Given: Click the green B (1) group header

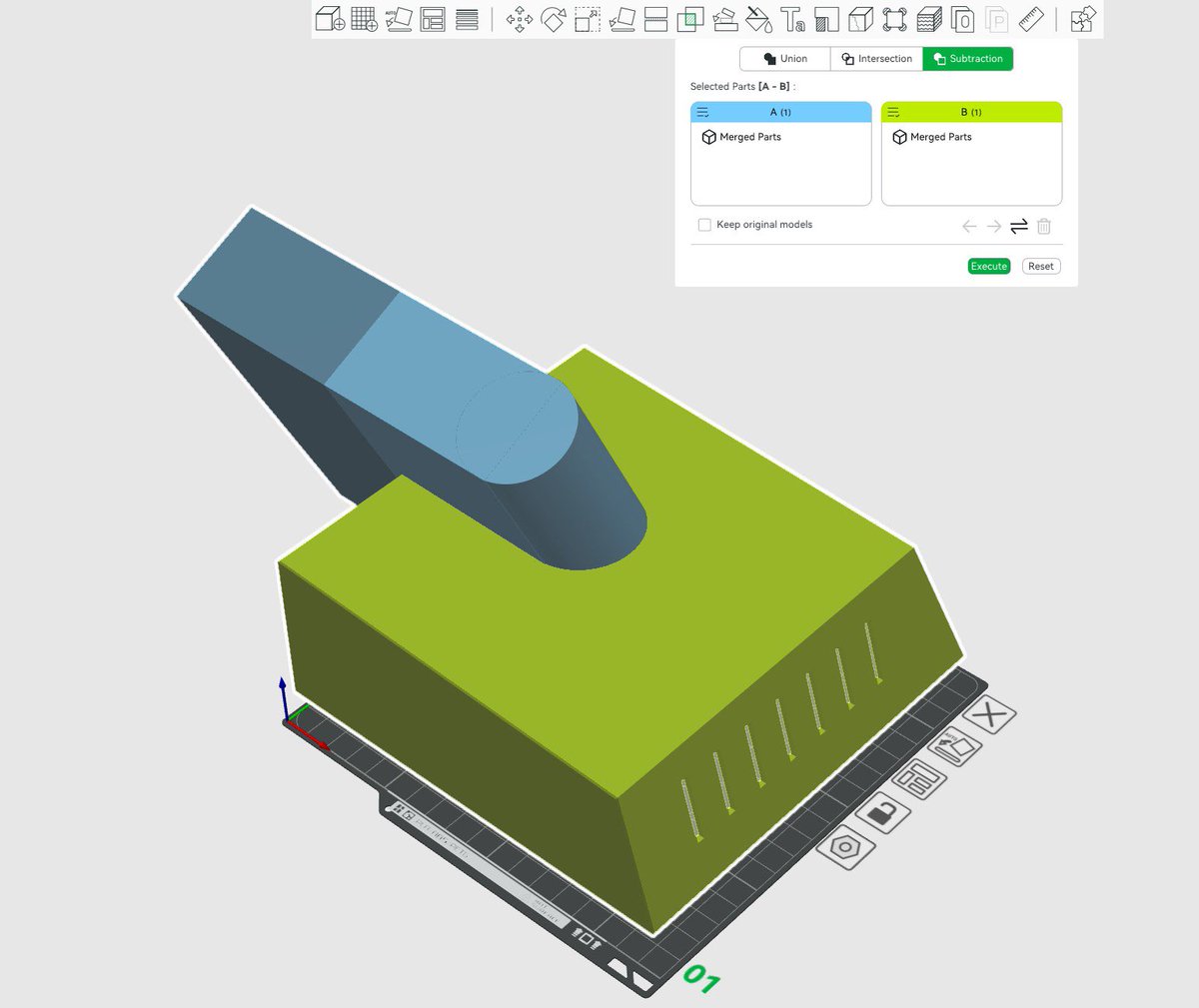Looking at the screenshot, I should pyautogui.click(x=971, y=112).
